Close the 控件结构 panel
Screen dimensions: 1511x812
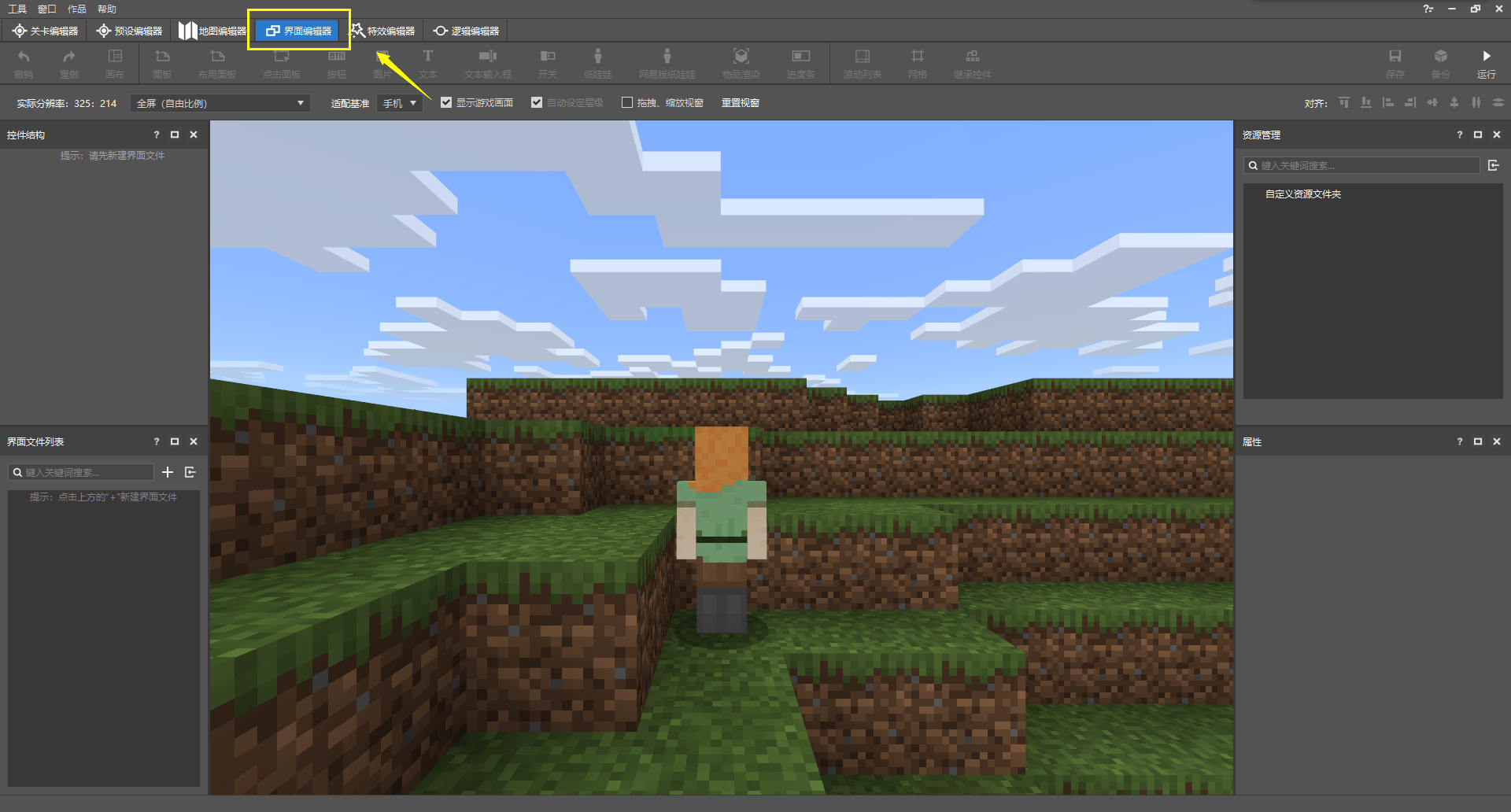click(x=194, y=135)
